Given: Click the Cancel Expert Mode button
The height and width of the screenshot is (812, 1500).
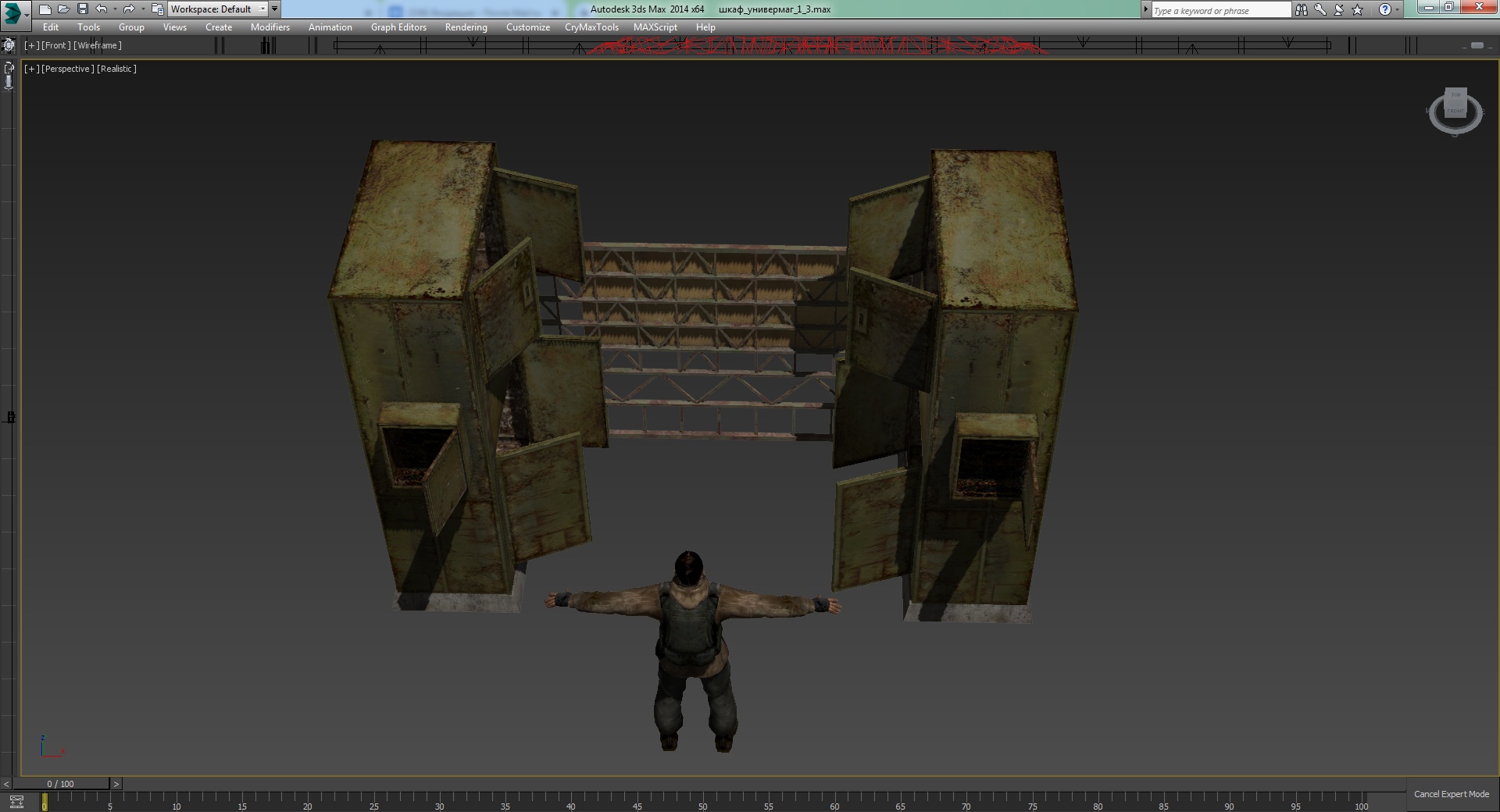Looking at the screenshot, I should pos(1451,794).
